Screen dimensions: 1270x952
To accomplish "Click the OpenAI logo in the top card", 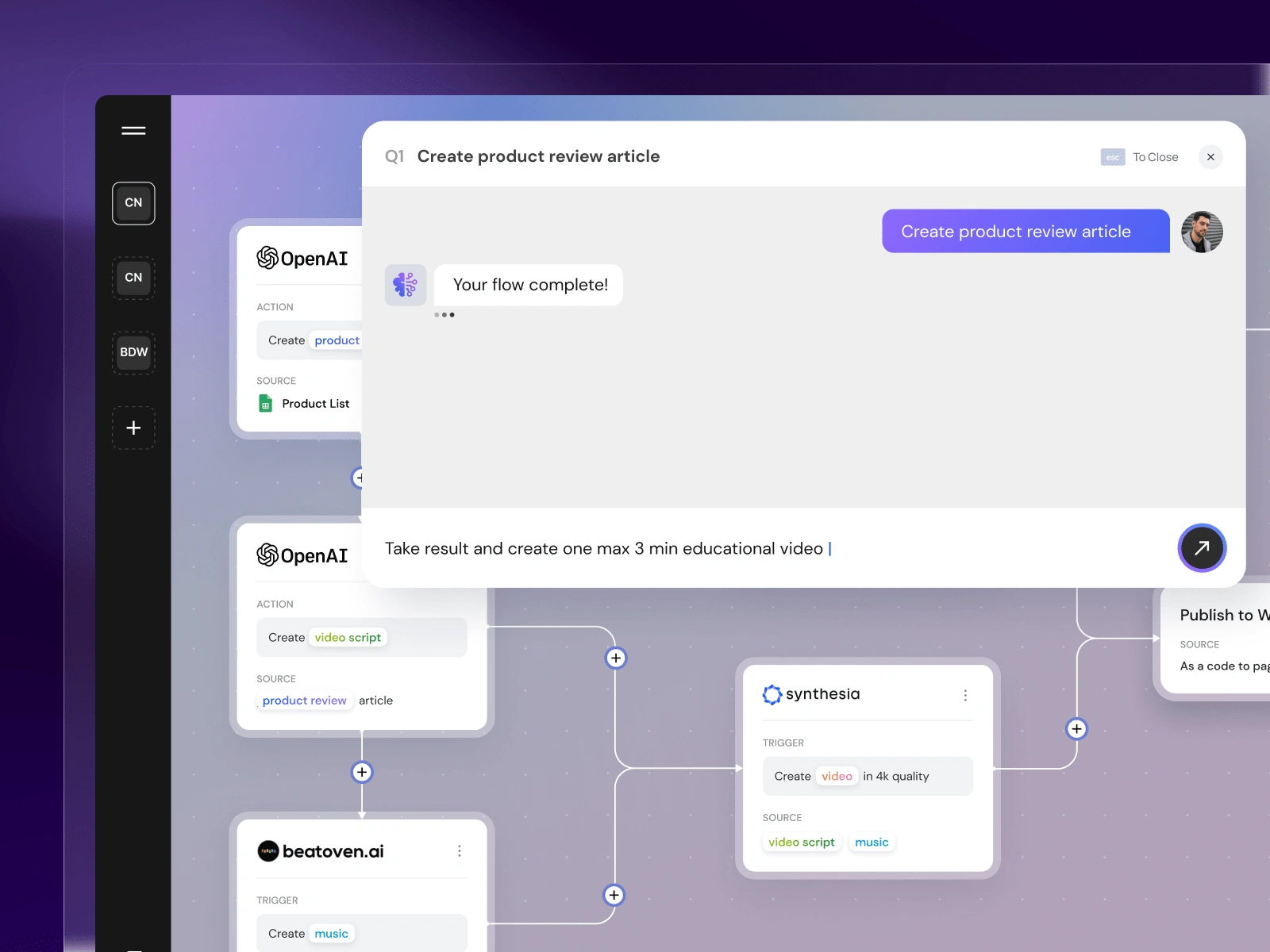I will (x=302, y=258).
